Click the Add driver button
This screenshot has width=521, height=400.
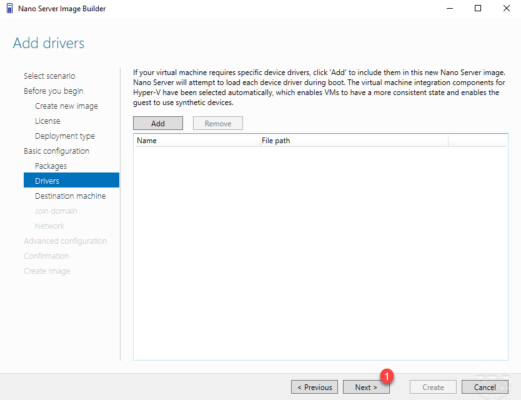[x=158, y=123]
